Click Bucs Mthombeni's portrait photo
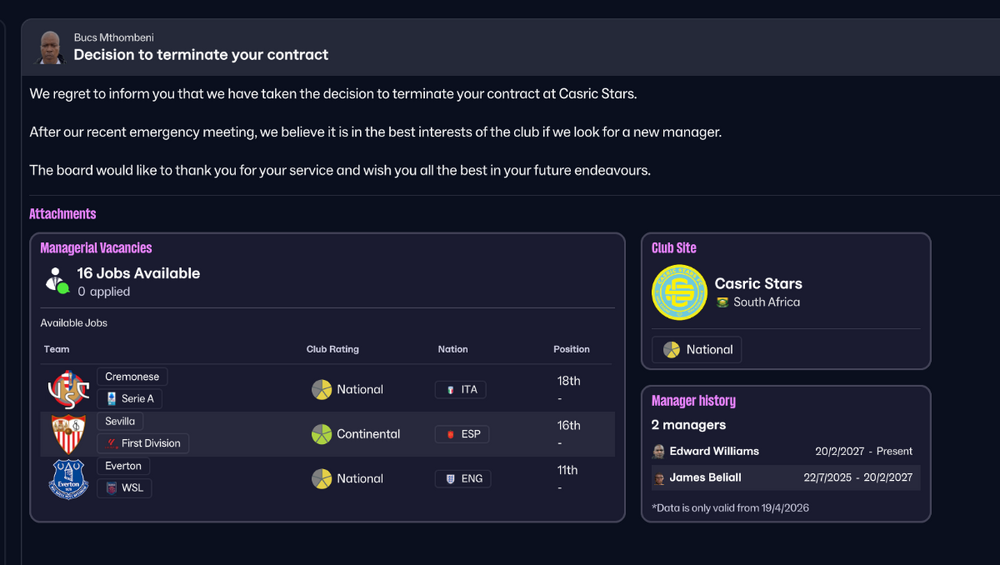The image size is (1000, 565). (x=50, y=47)
